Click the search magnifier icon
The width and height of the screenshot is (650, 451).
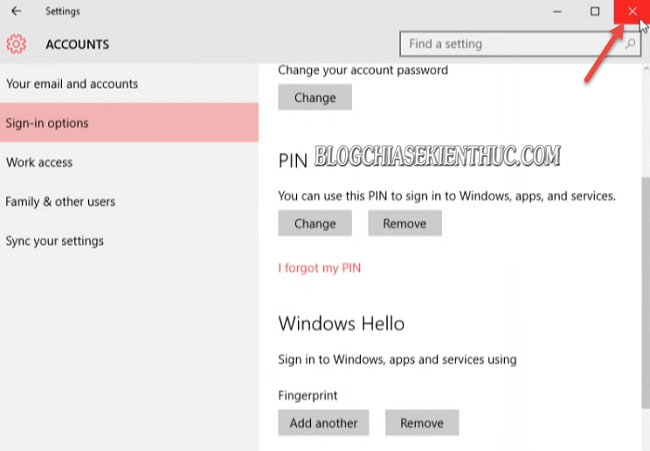point(630,44)
